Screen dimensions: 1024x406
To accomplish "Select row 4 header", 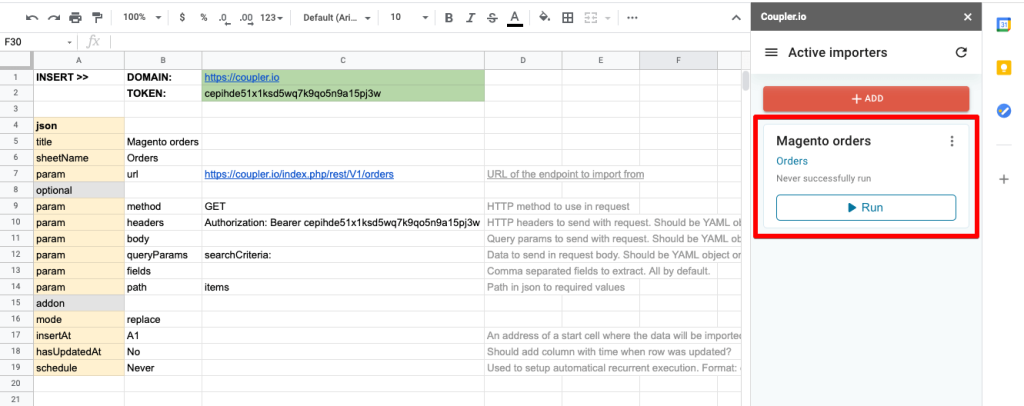I will [16, 125].
